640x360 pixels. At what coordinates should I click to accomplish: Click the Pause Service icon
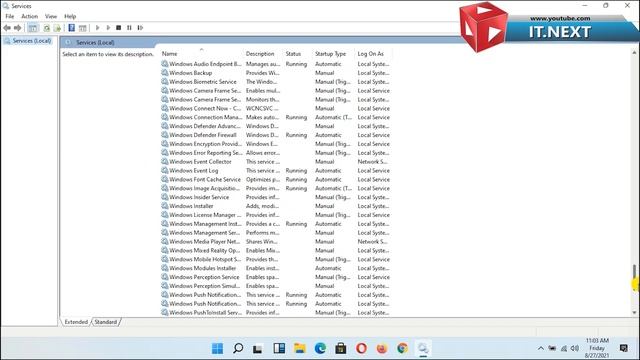(129, 28)
